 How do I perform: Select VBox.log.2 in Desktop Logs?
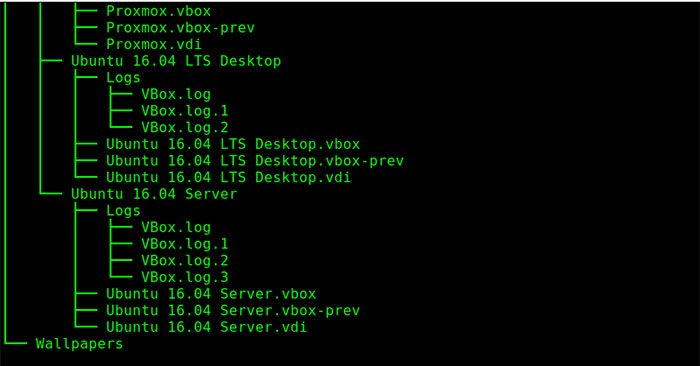[x=185, y=127]
